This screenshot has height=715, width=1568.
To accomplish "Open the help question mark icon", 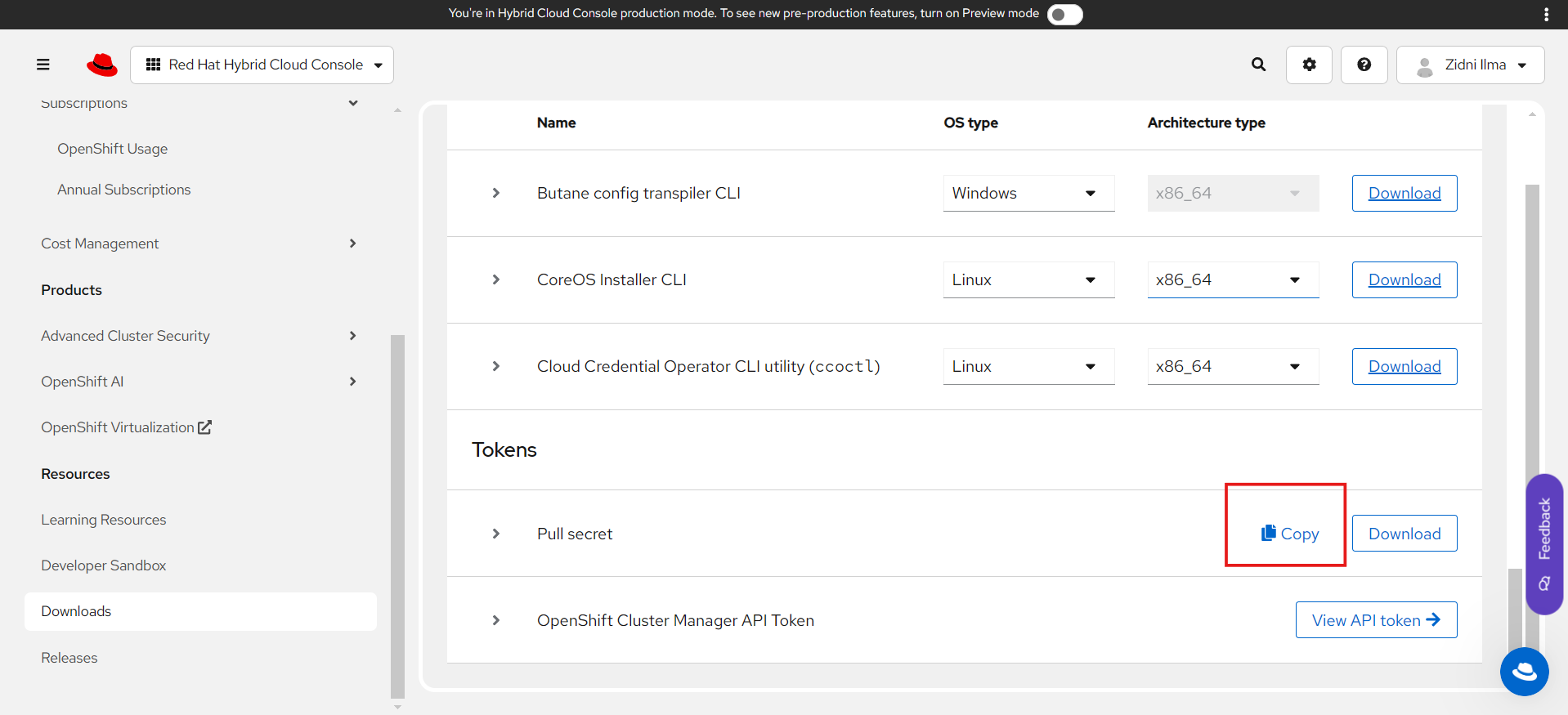I will (x=1364, y=65).
